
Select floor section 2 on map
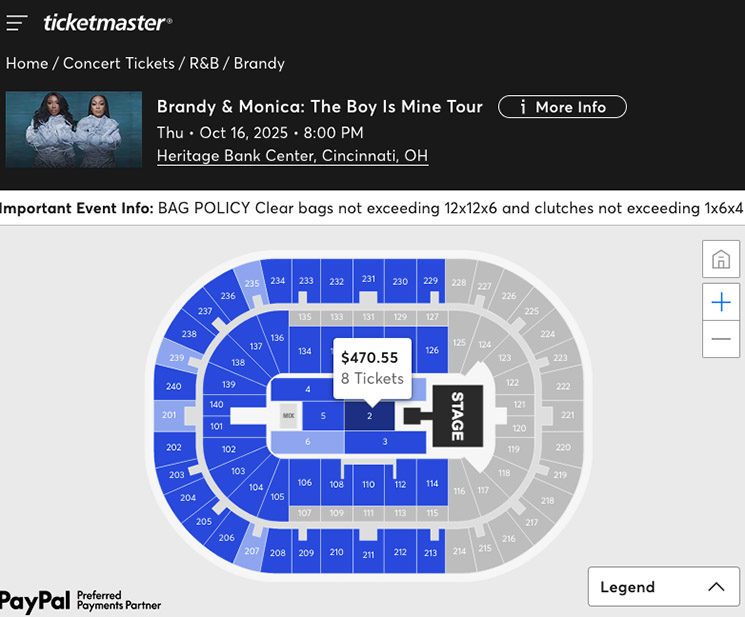(x=369, y=415)
